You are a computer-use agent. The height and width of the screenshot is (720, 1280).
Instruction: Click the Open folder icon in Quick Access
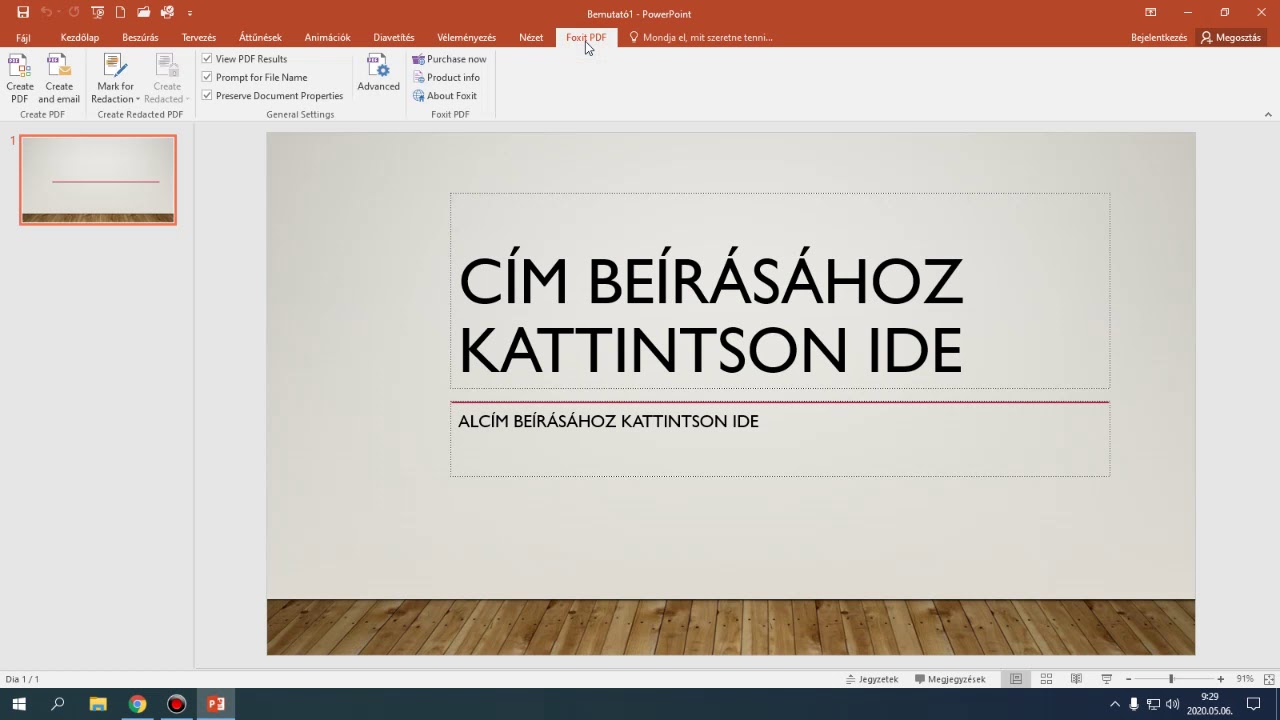pyautogui.click(x=144, y=13)
